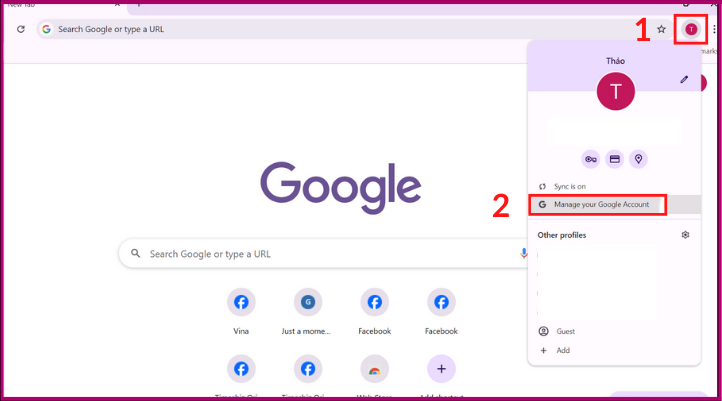Viewport: 722px width, 401px height.
Task: Open passwords via the key icon
Action: pyautogui.click(x=590, y=159)
